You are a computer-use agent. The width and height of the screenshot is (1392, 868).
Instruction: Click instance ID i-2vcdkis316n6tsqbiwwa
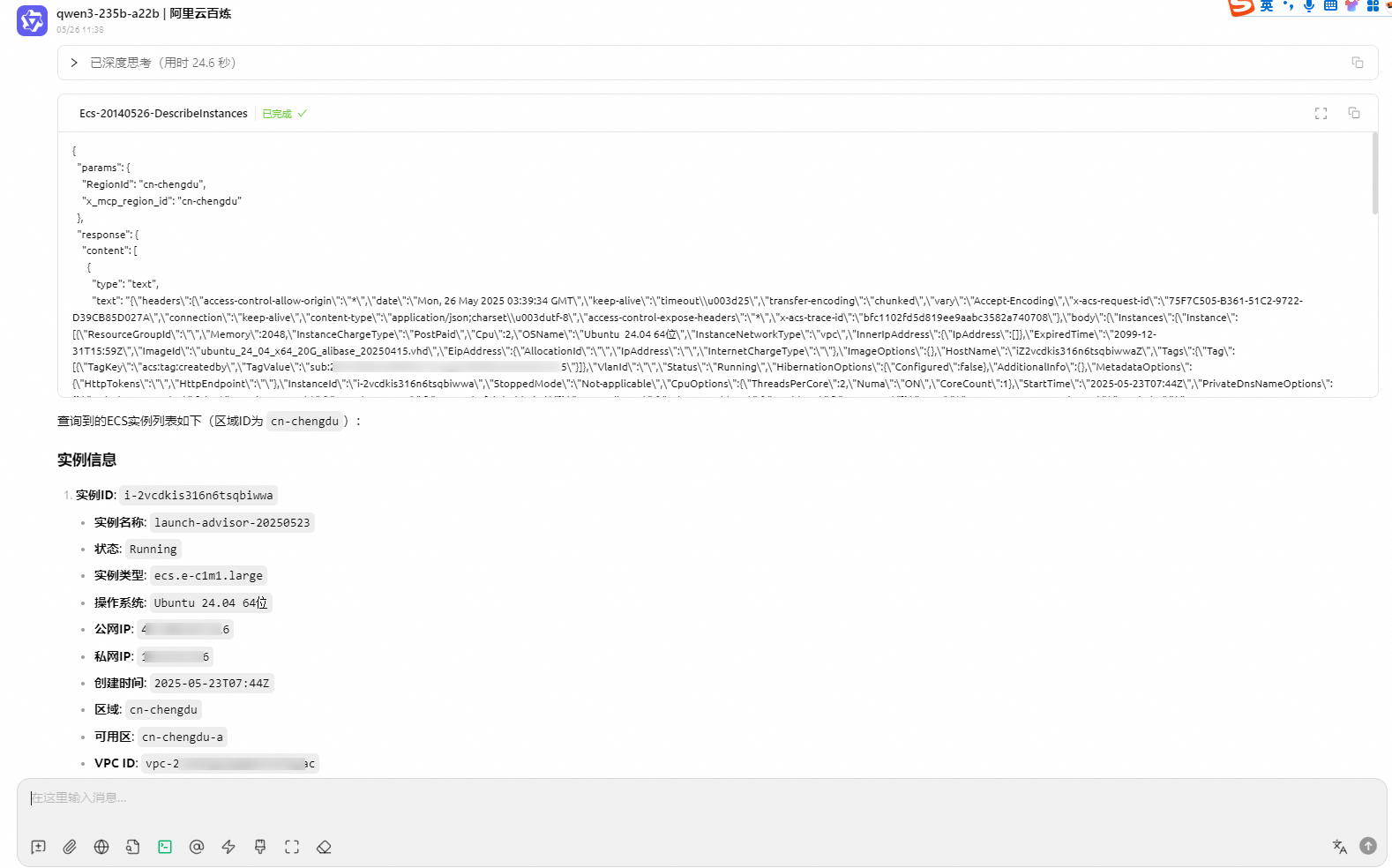click(x=198, y=496)
